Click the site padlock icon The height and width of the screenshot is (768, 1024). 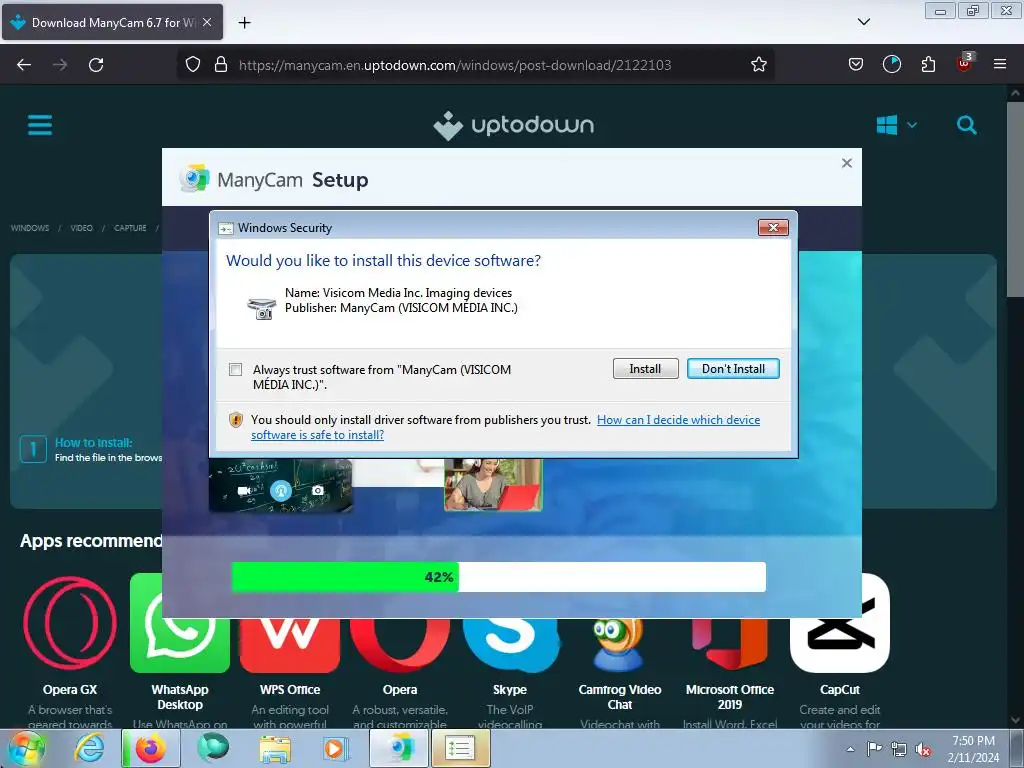221,65
